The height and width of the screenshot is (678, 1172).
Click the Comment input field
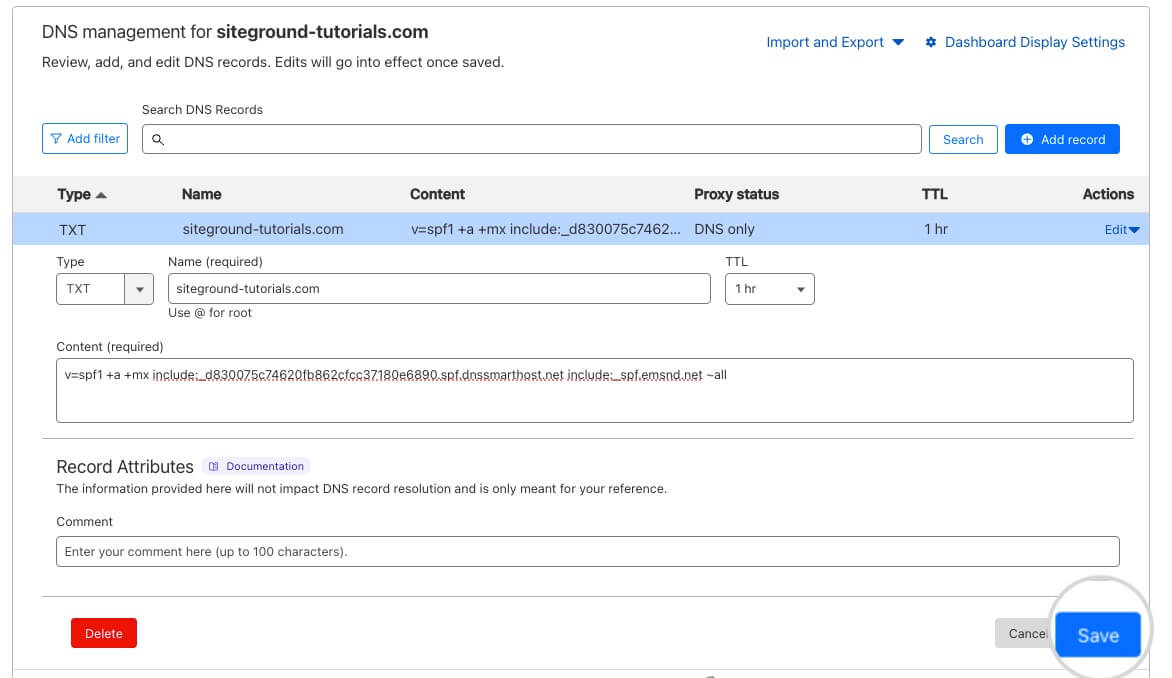click(x=587, y=552)
